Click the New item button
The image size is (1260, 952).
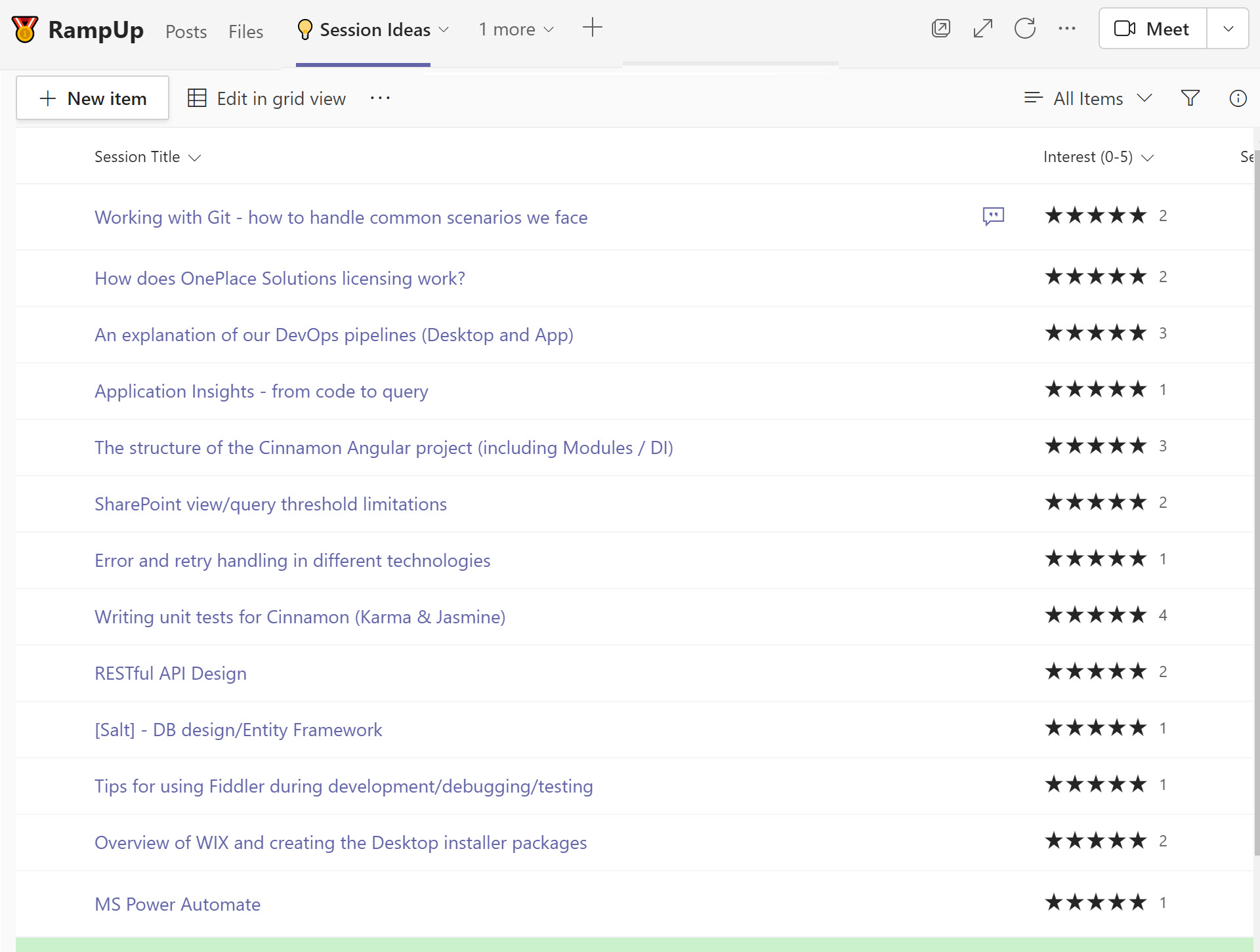pos(93,98)
